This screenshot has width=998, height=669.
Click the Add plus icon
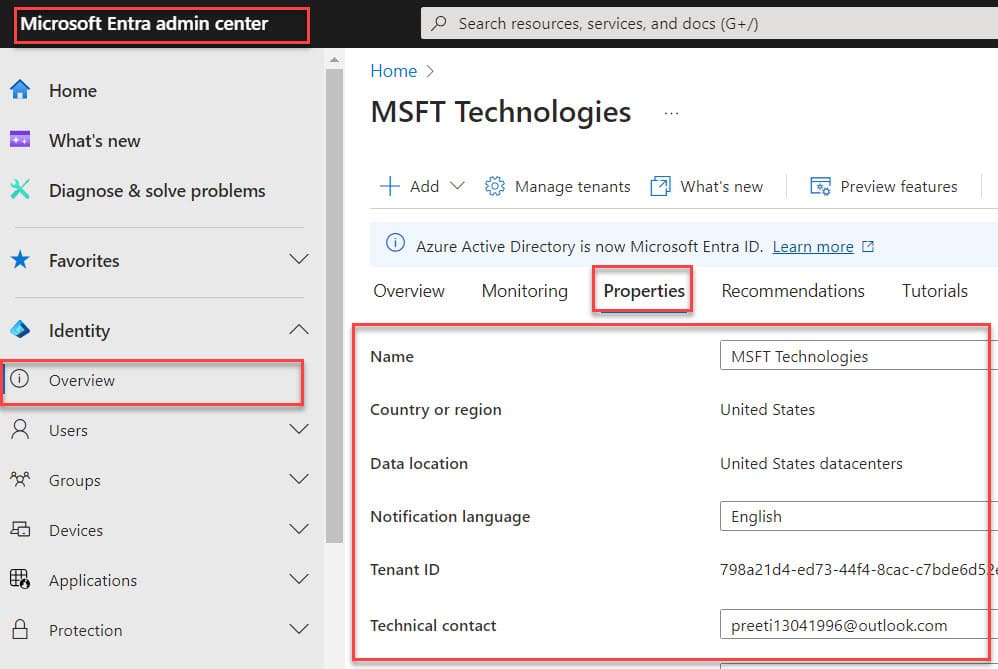[x=390, y=186]
